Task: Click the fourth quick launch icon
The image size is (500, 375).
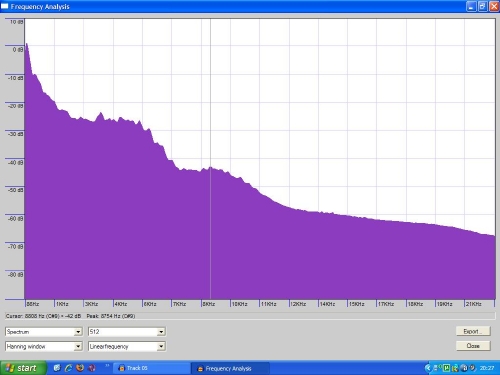Action: tap(91, 368)
